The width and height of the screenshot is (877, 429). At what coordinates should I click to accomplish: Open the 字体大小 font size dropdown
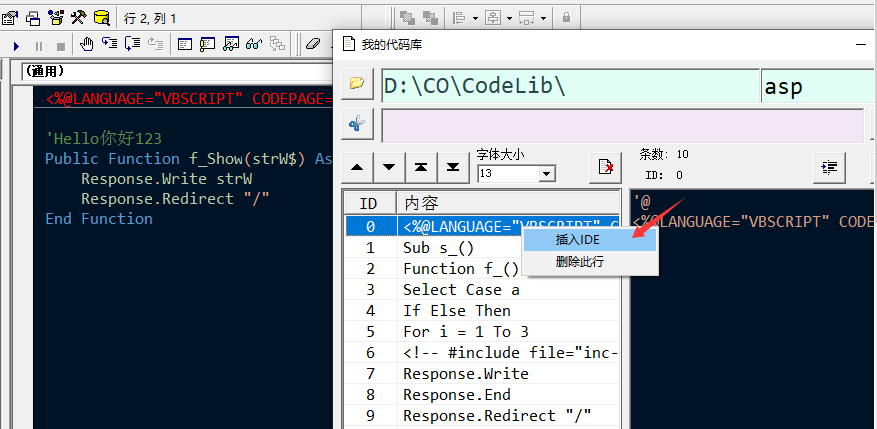(x=546, y=174)
